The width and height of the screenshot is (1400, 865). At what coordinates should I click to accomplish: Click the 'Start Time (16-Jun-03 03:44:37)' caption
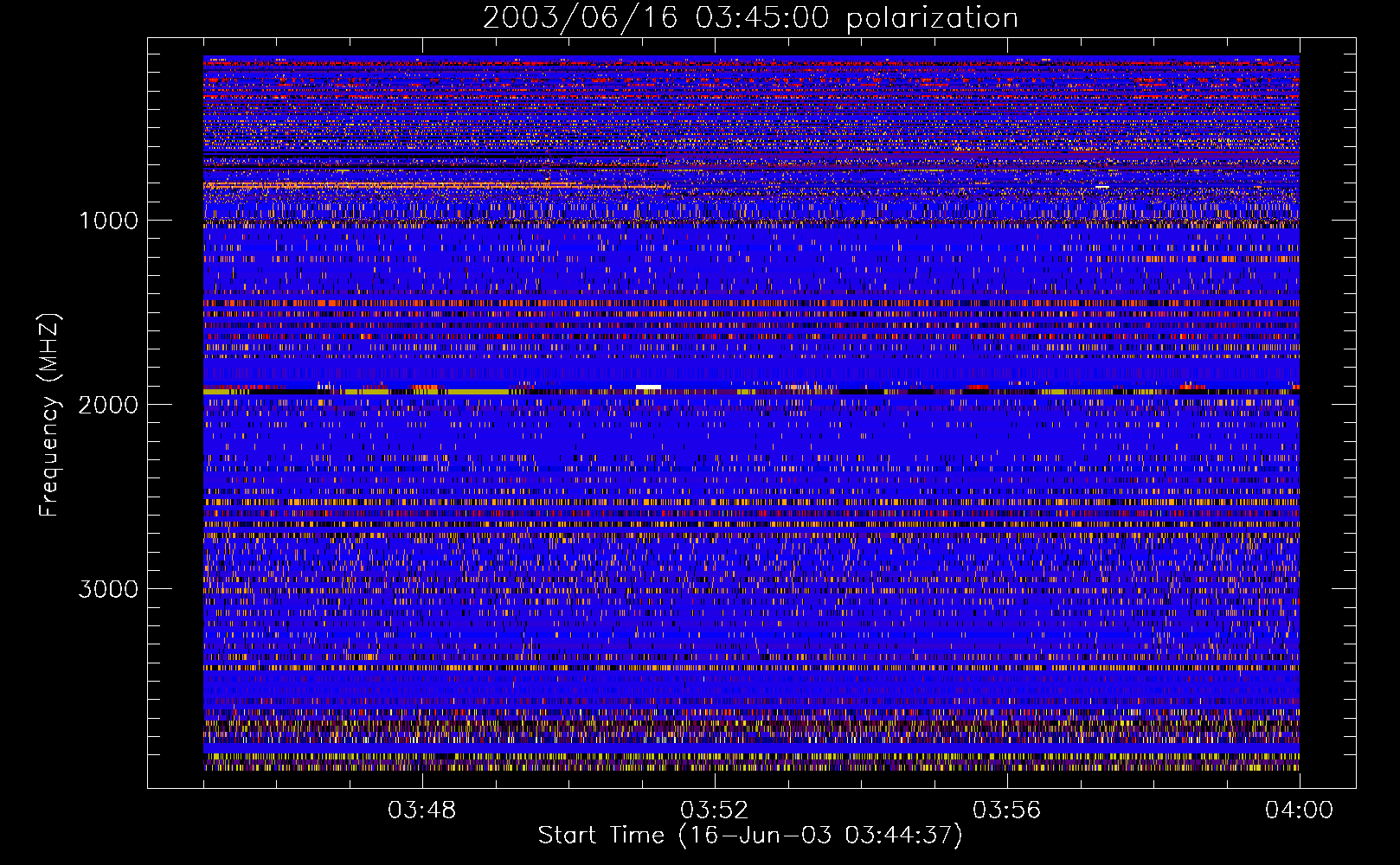[750, 836]
